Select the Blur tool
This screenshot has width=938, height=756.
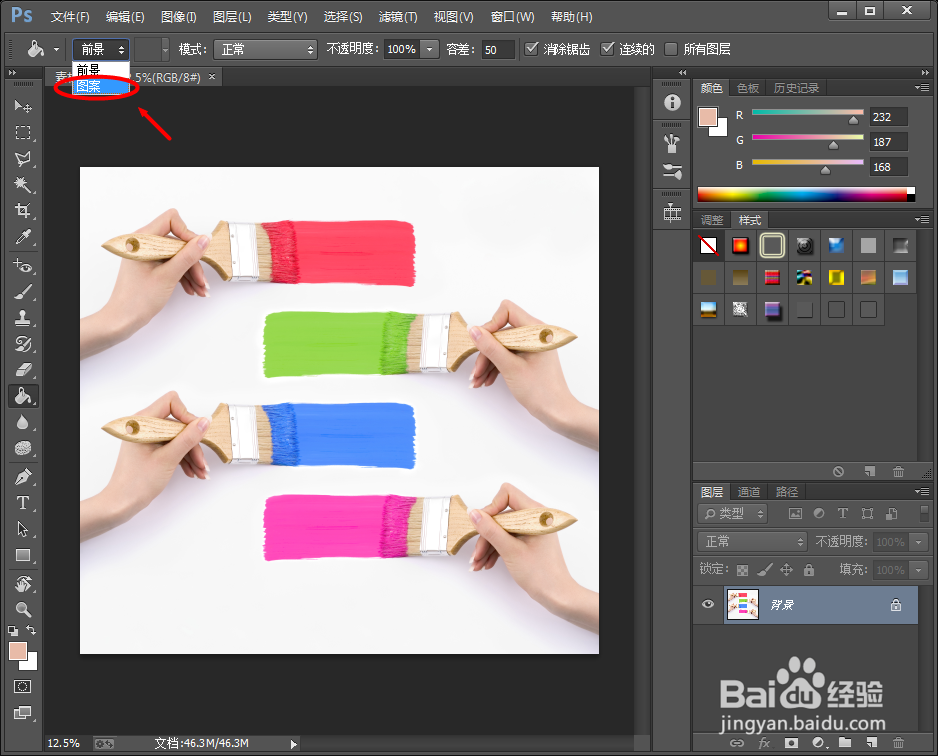pos(23,422)
